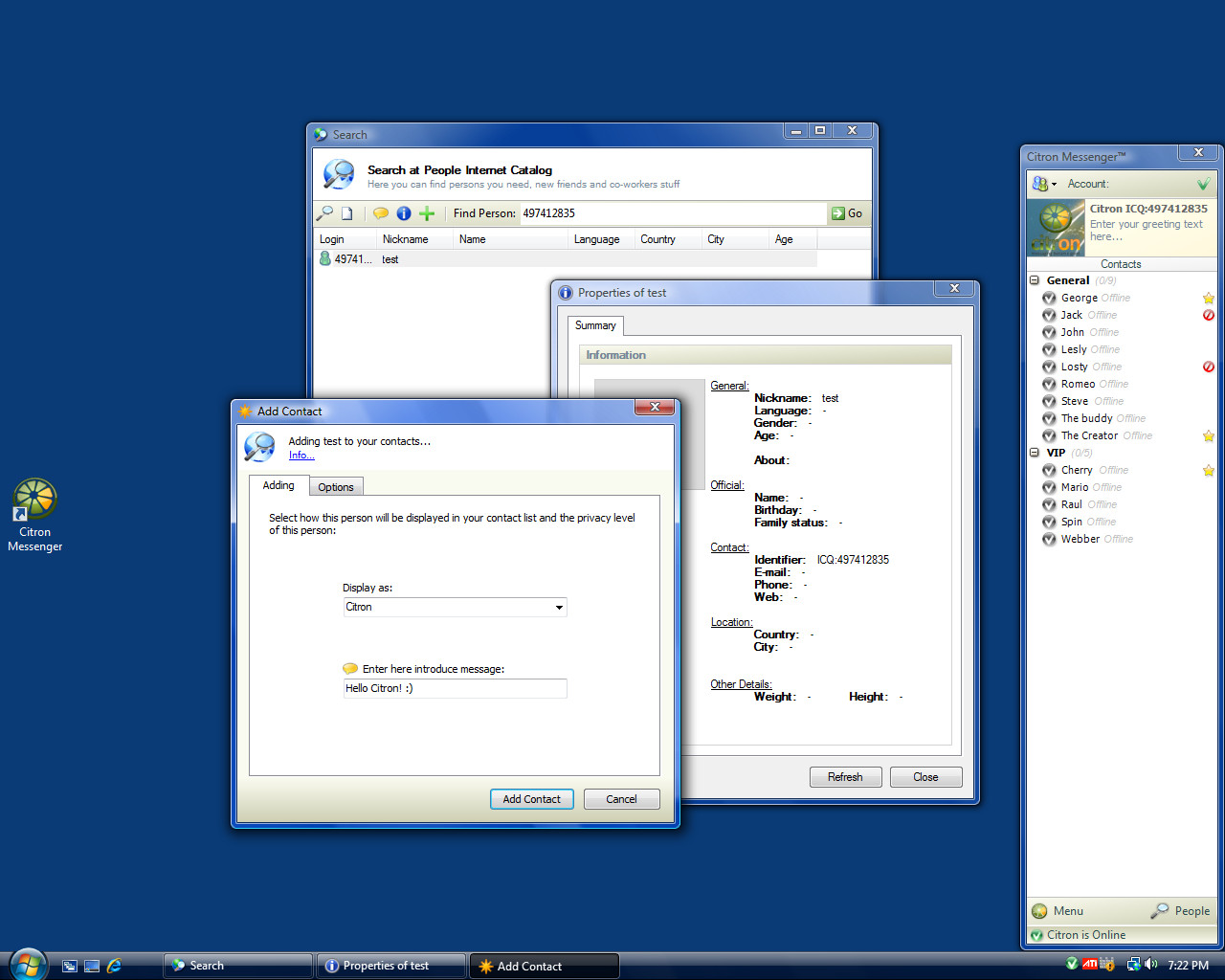Click the Add Contact button
The image size is (1225, 980).
pyautogui.click(x=532, y=799)
